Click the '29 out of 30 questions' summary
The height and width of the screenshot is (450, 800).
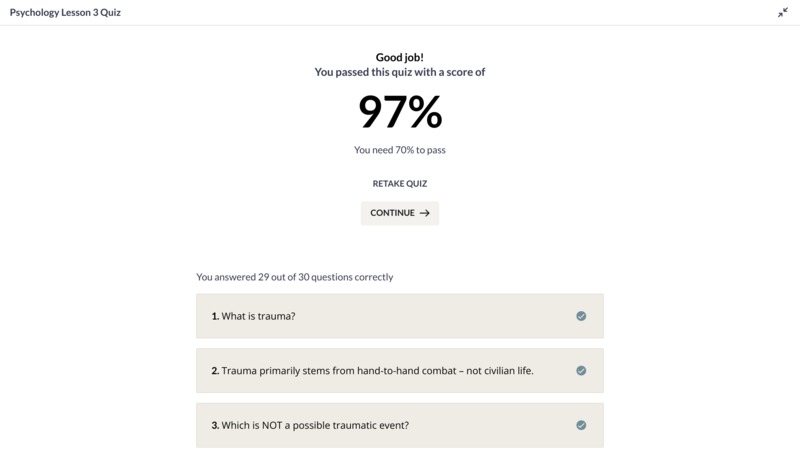click(x=295, y=277)
